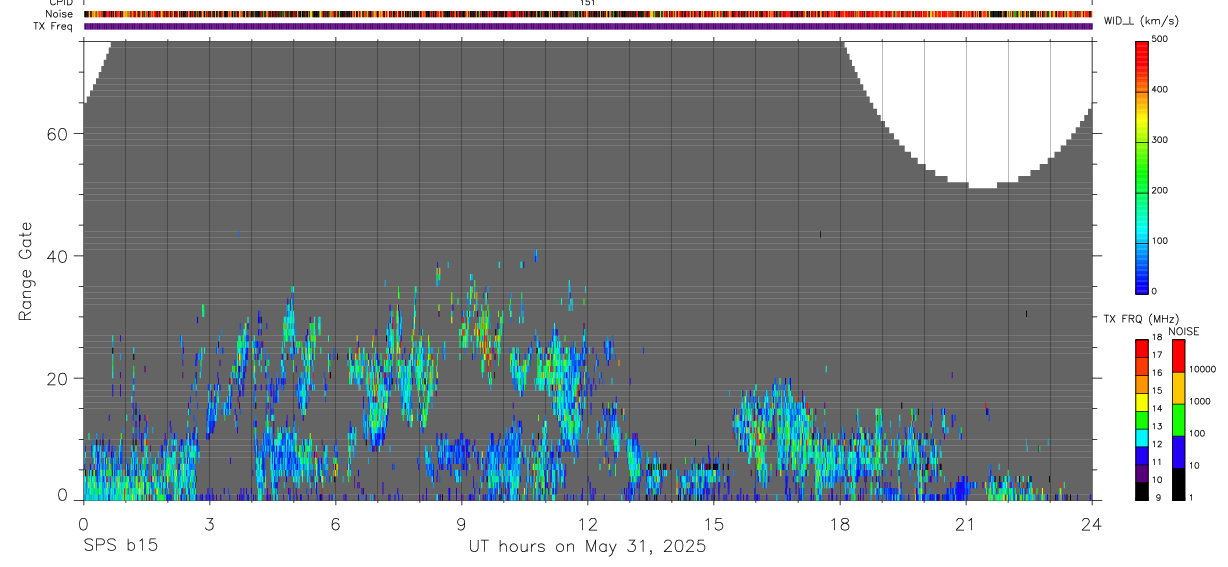
Task: Click the green 100 swatch in NOISE legend
Action: pyautogui.click(x=1178, y=419)
